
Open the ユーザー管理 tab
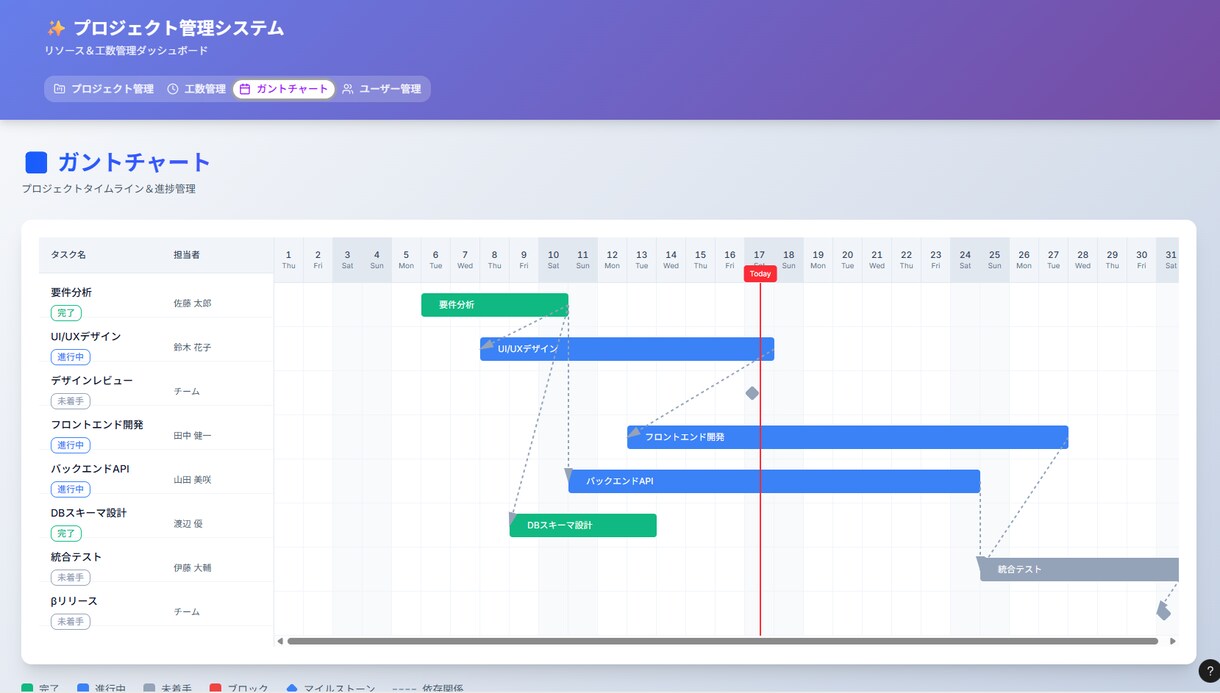[381, 89]
